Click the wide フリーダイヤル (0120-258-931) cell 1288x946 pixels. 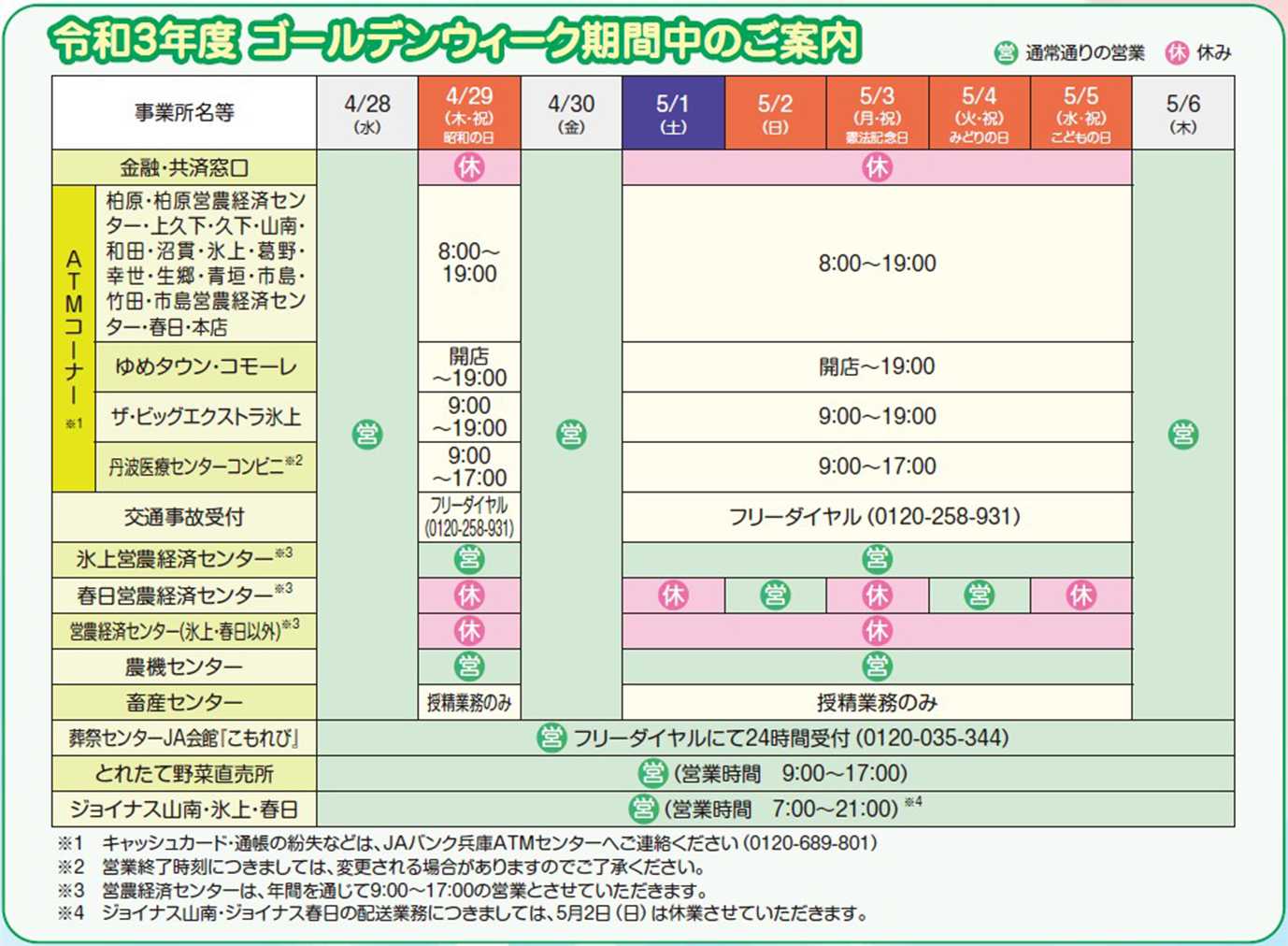[x=877, y=517]
